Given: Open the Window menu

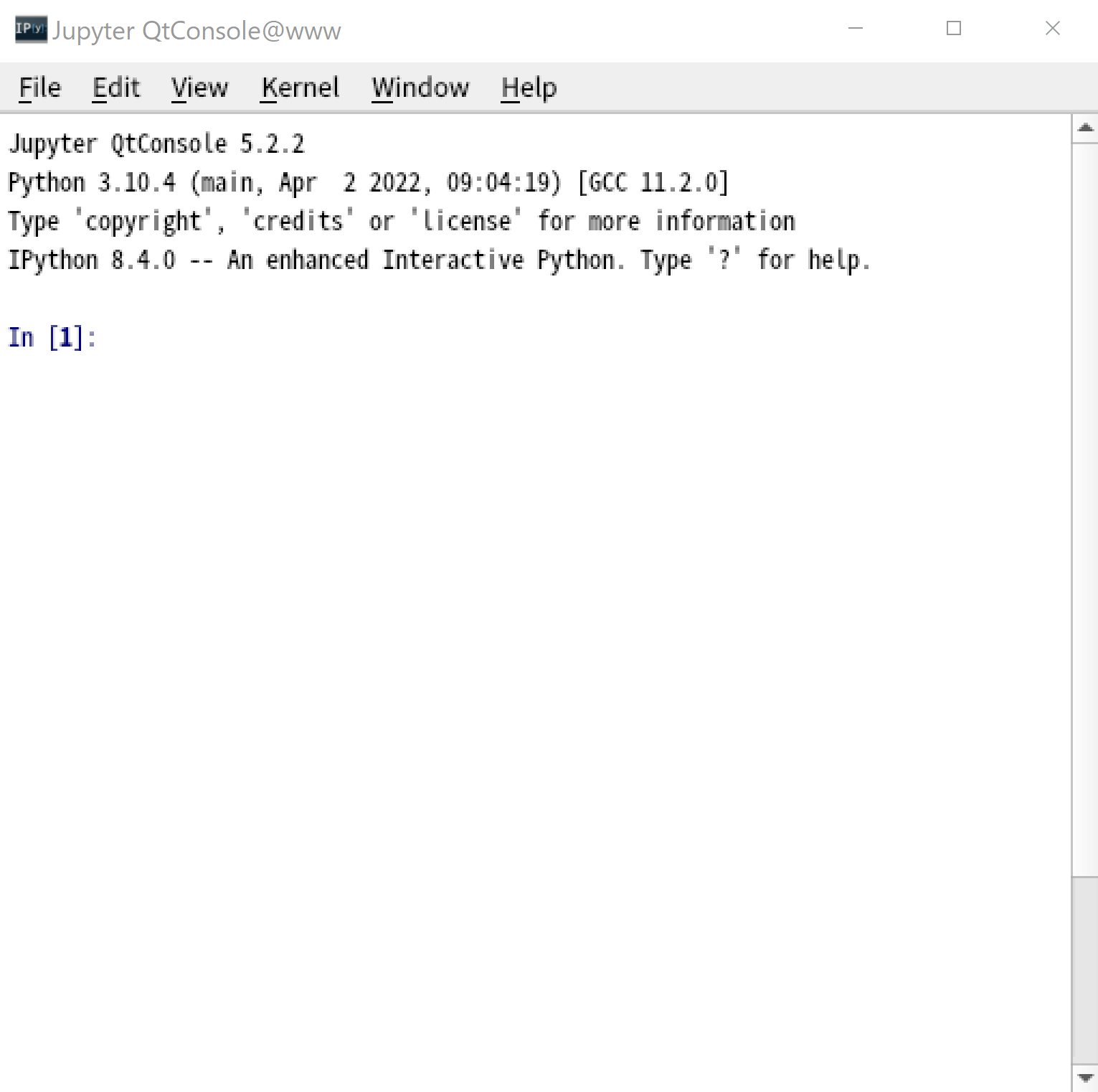Looking at the screenshot, I should [420, 88].
